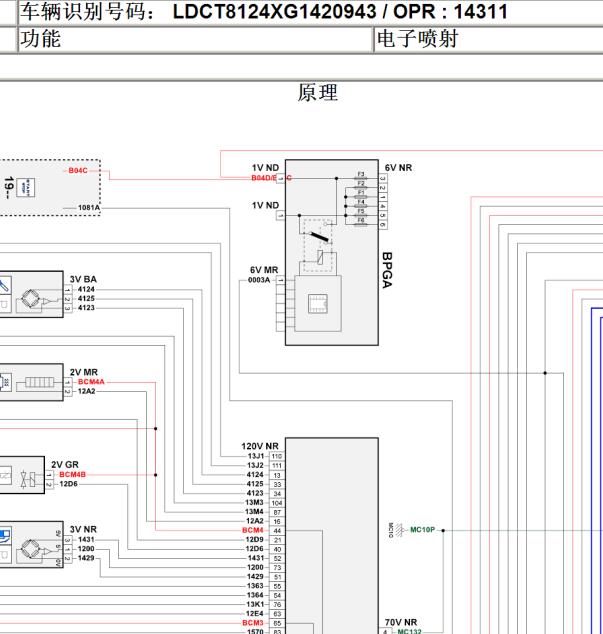
Task: Click the START/STOP switch symbol
Action: click(25, 188)
